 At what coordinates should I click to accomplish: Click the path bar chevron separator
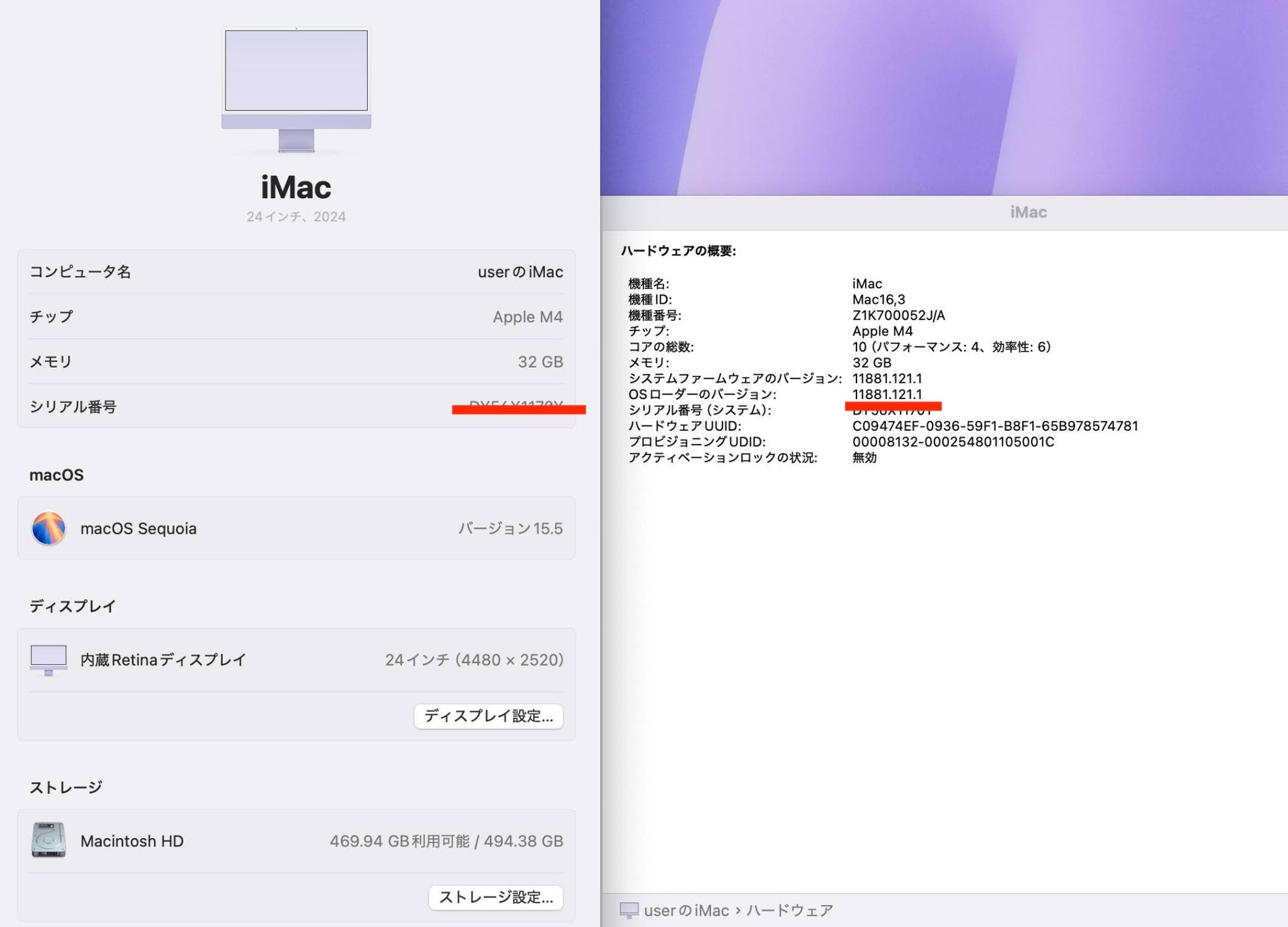point(738,910)
